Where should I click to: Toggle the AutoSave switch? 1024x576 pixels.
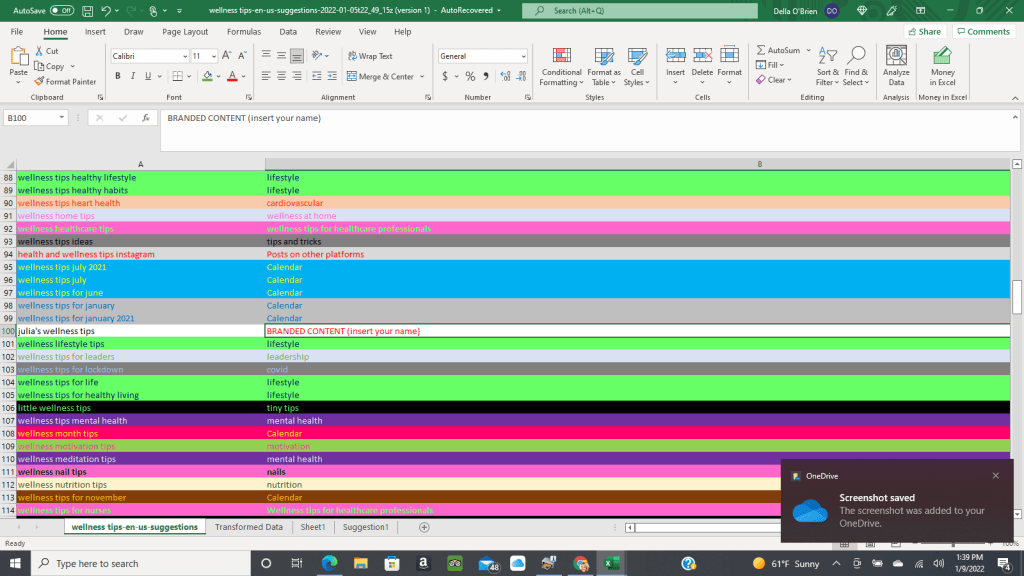point(61,10)
